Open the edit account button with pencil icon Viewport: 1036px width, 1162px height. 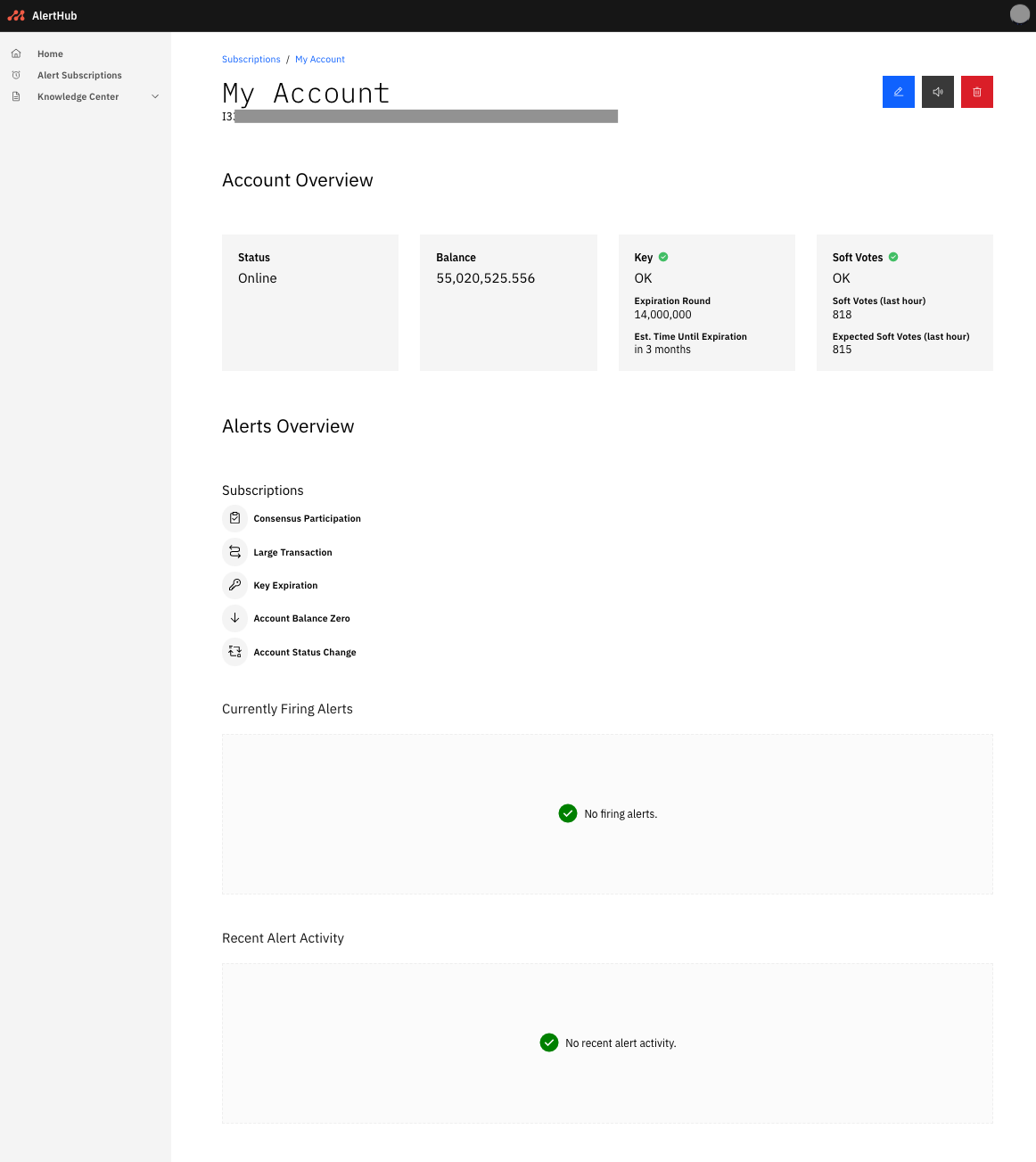tap(898, 92)
